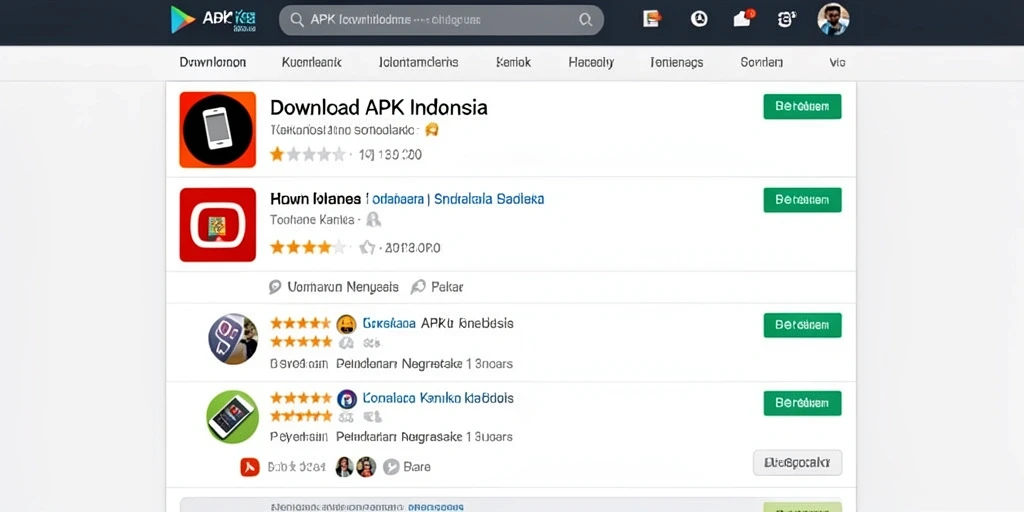1024x512 pixels.
Task: Switch to the Dwwnlomon tab
Action: point(213,63)
